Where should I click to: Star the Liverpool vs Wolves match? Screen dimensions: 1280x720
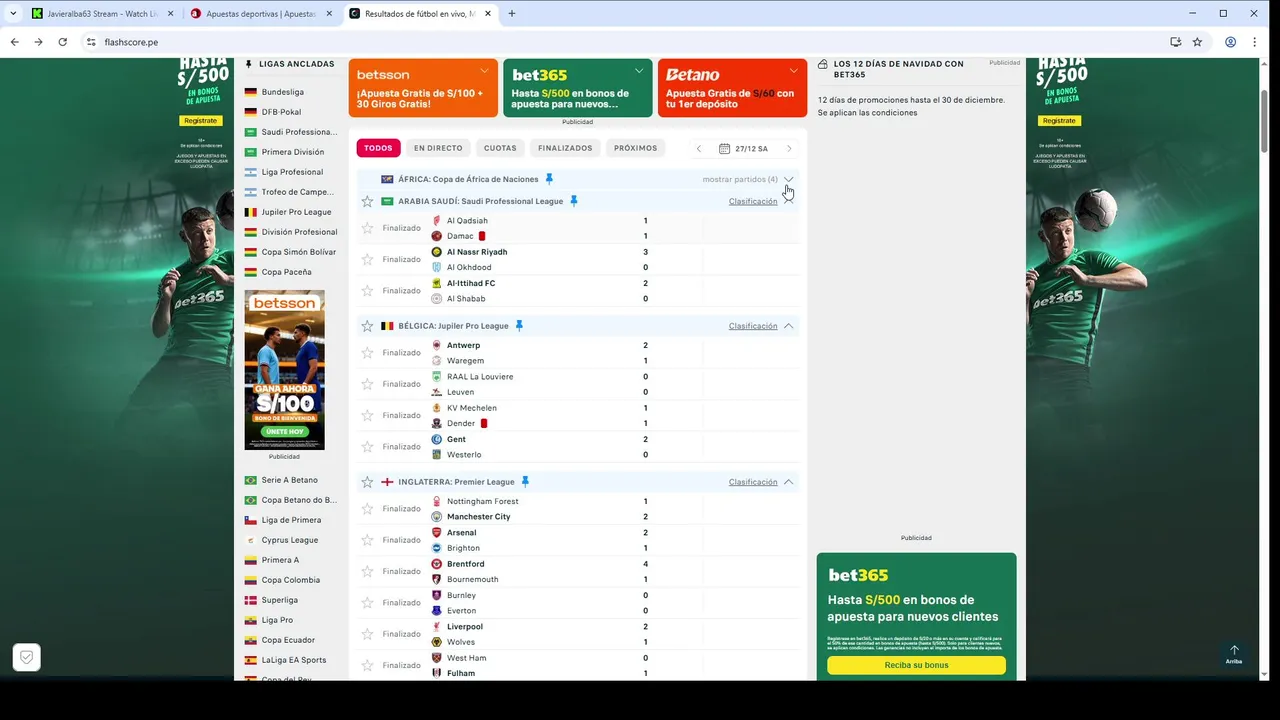tap(367, 634)
